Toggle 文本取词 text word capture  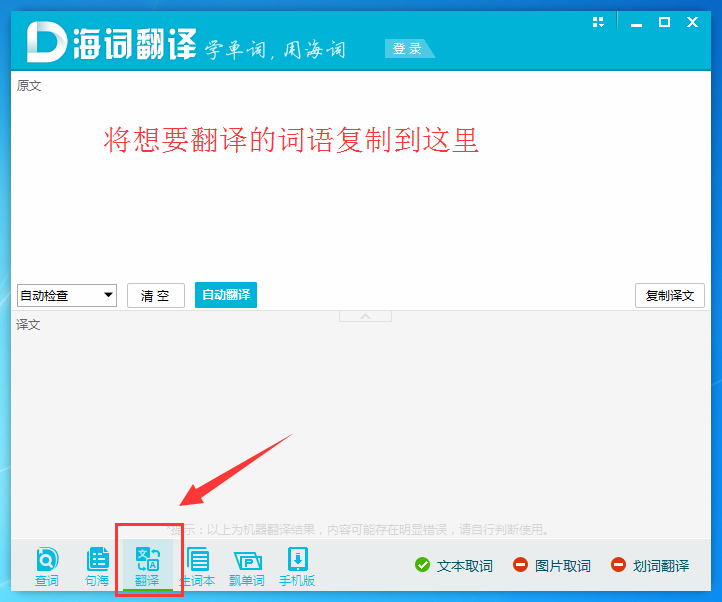pos(454,566)
